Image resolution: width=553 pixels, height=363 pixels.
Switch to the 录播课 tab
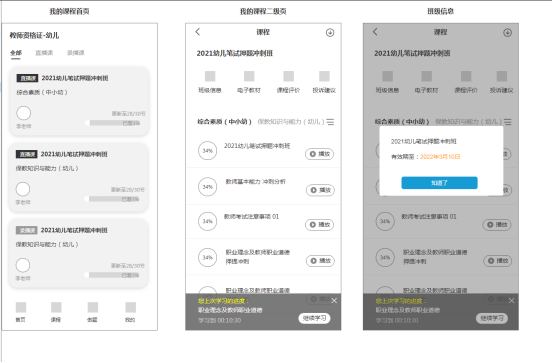point(76,53)
